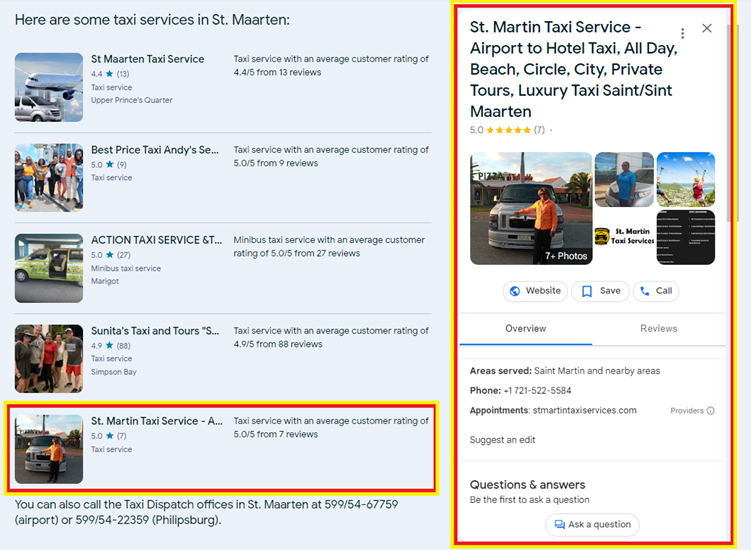Click Suggest an edit
Screen dimensions: 751x550
point(503,440)
